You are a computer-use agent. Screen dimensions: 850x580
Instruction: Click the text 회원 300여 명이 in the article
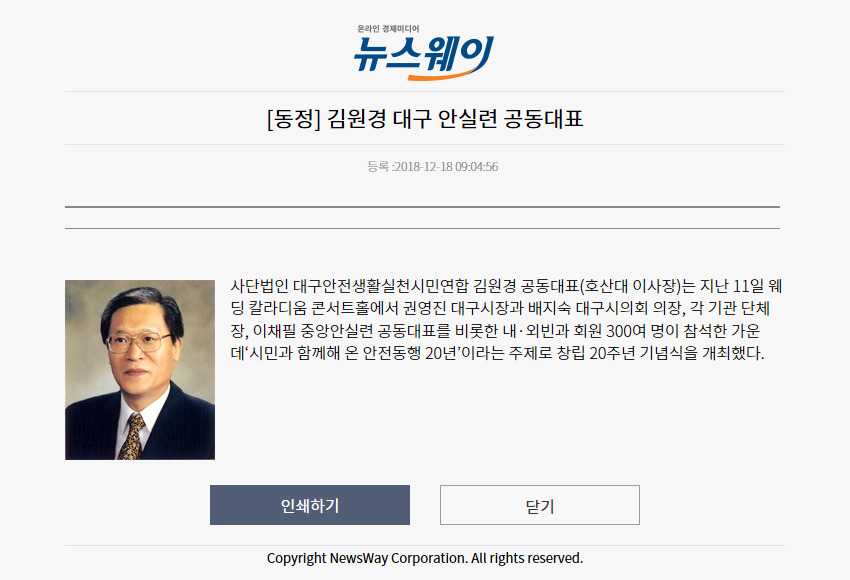click(621, 331)
